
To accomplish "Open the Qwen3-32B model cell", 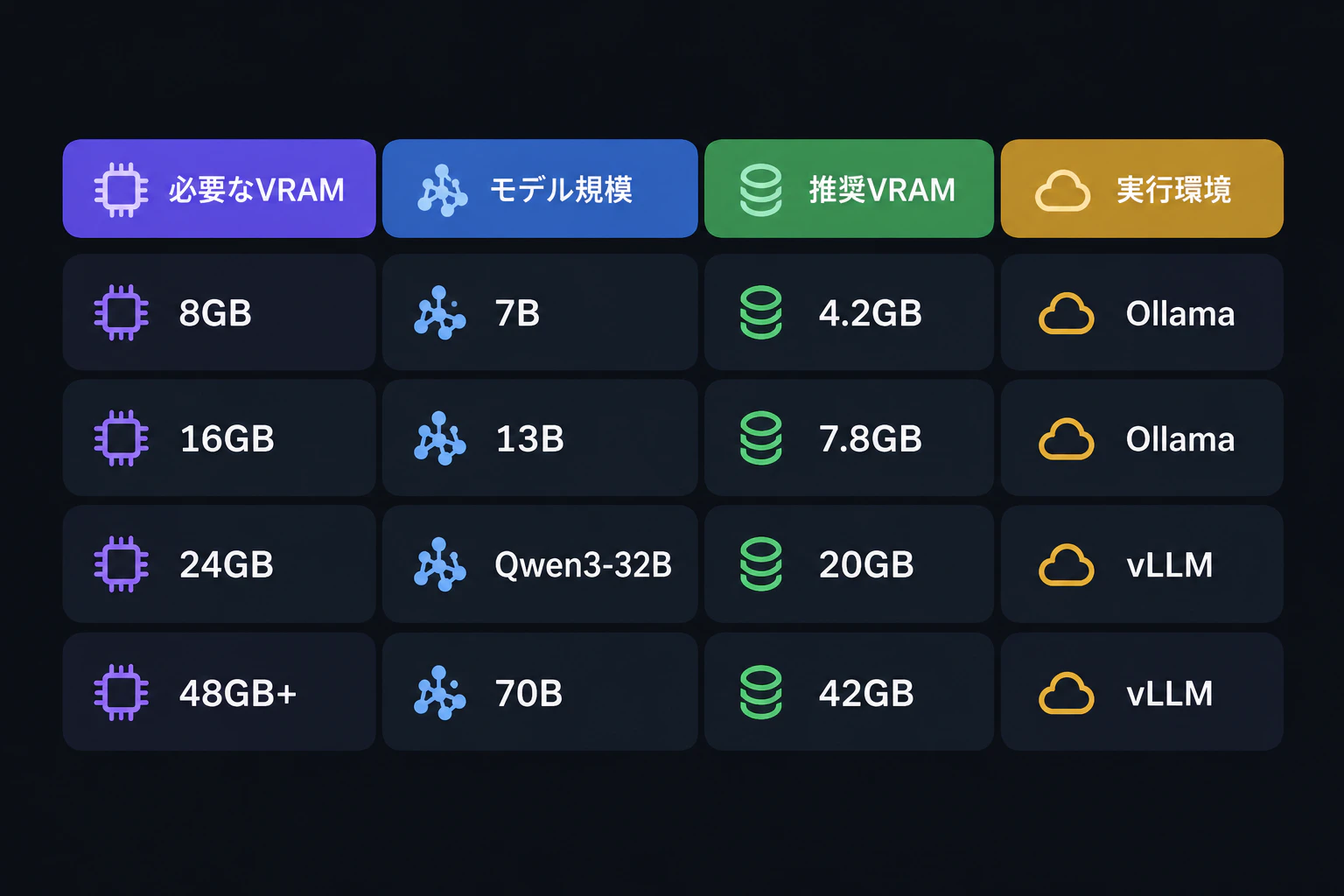I will [x=540, y=564].
